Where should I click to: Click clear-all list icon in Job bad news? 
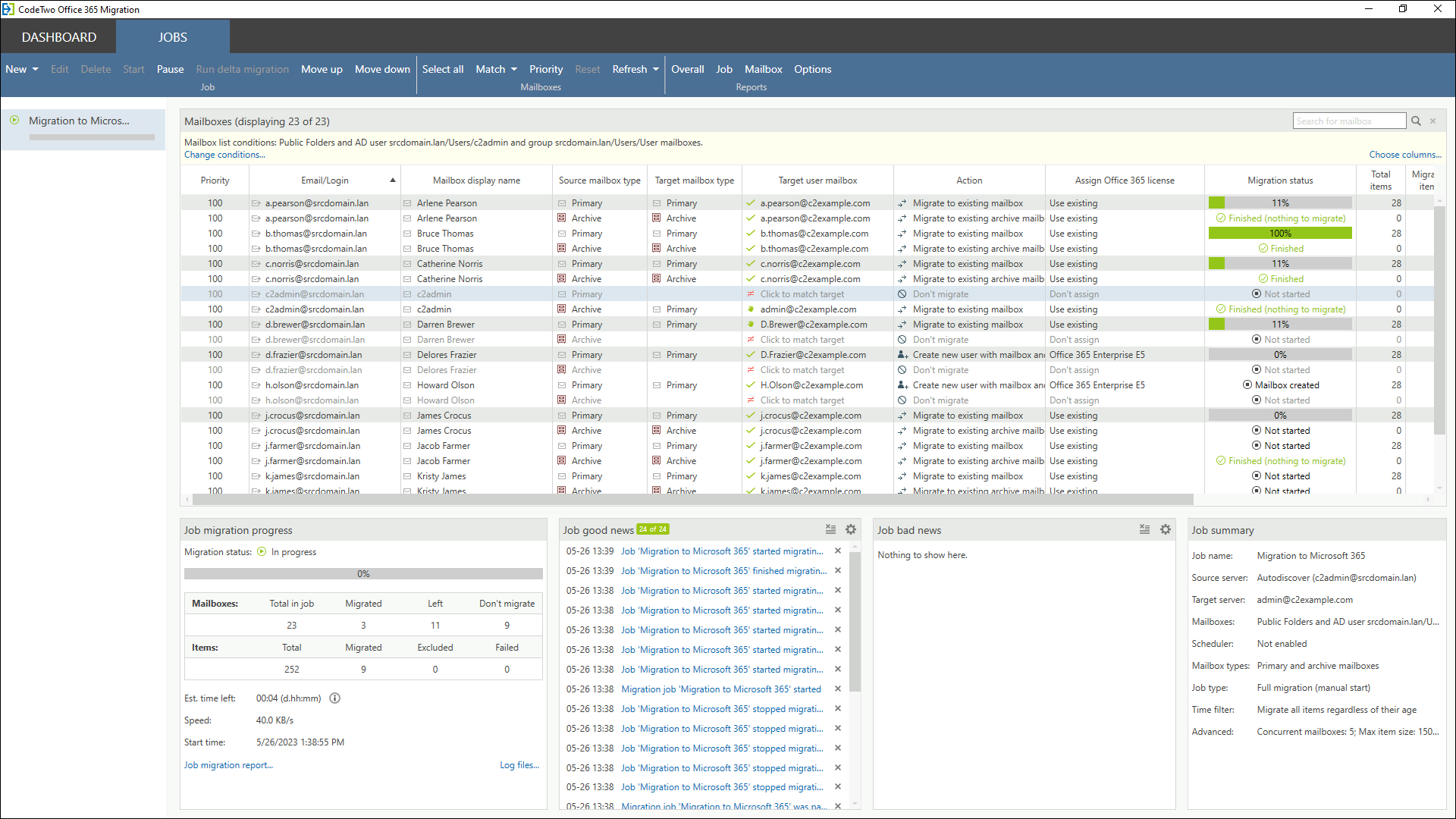click(1144, 530)
